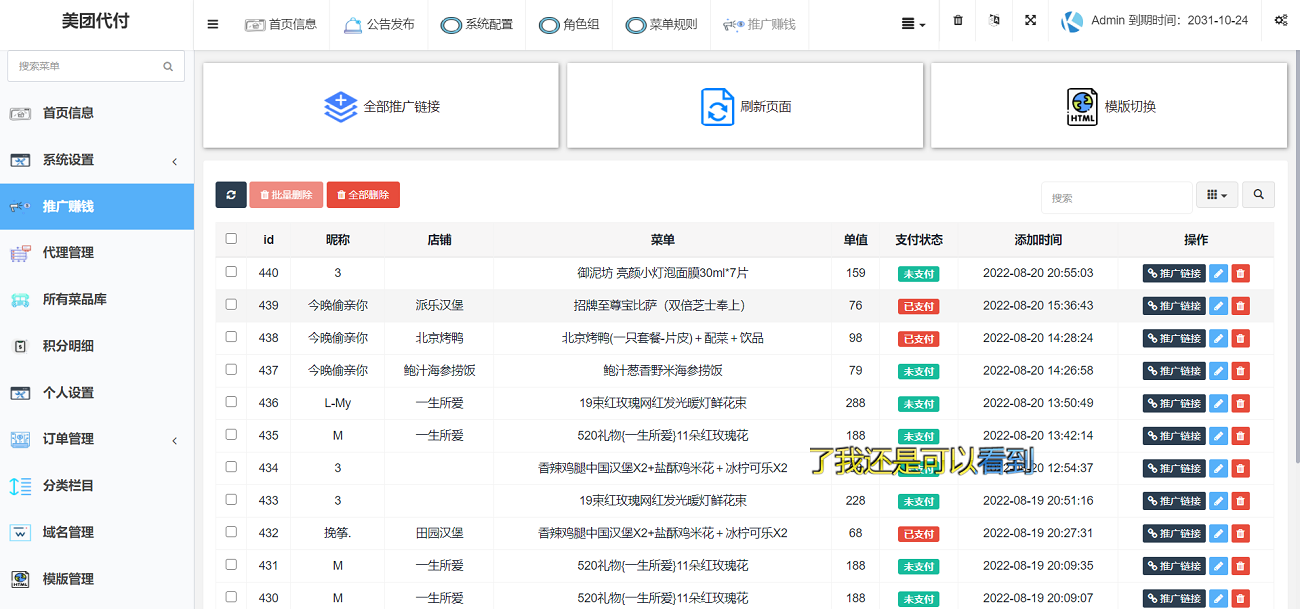Check the checkbox for row id 438
Image resolution: width=1300 pixels, height=609 pixels.
(x=232, y=337)
